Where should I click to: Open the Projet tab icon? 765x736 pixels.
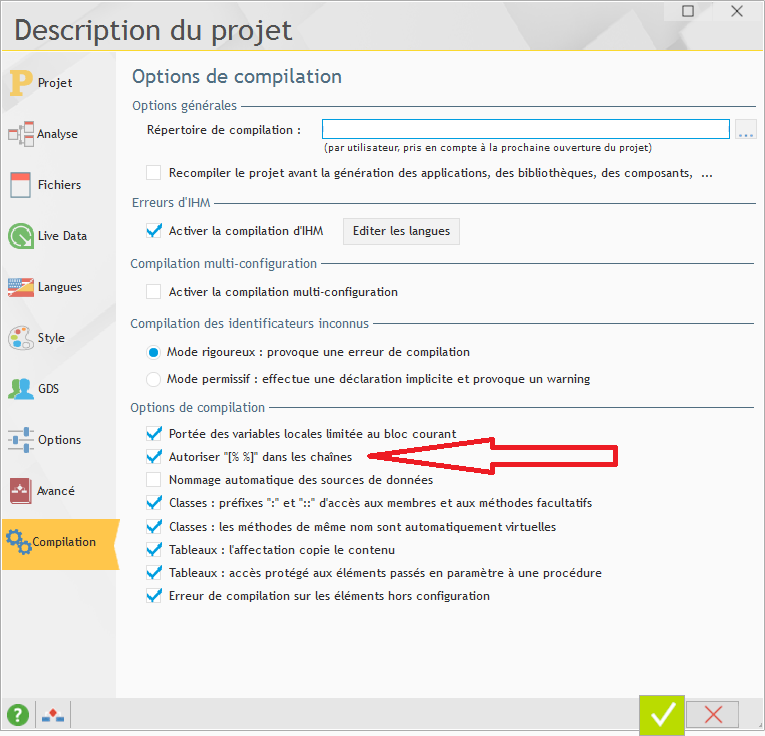(x=21, y=83)
